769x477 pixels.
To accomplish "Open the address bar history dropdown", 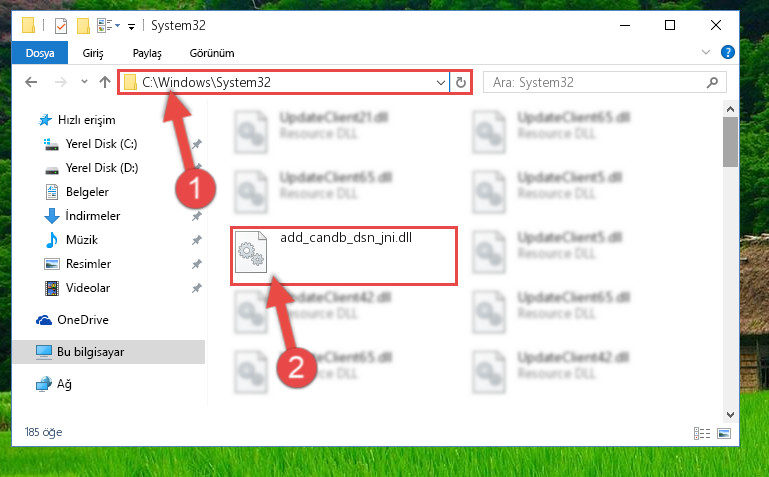I will pyautogui.click(x=440, y=82).
